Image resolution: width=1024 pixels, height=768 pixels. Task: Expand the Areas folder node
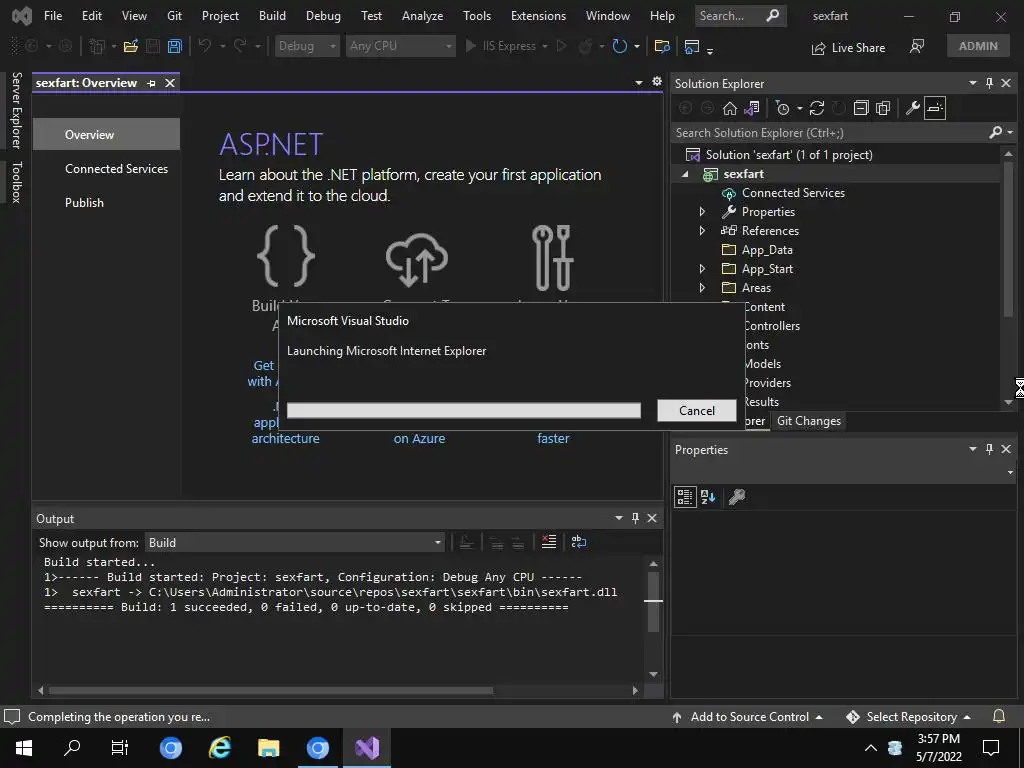pyautogui.click(x=702, y=287)
